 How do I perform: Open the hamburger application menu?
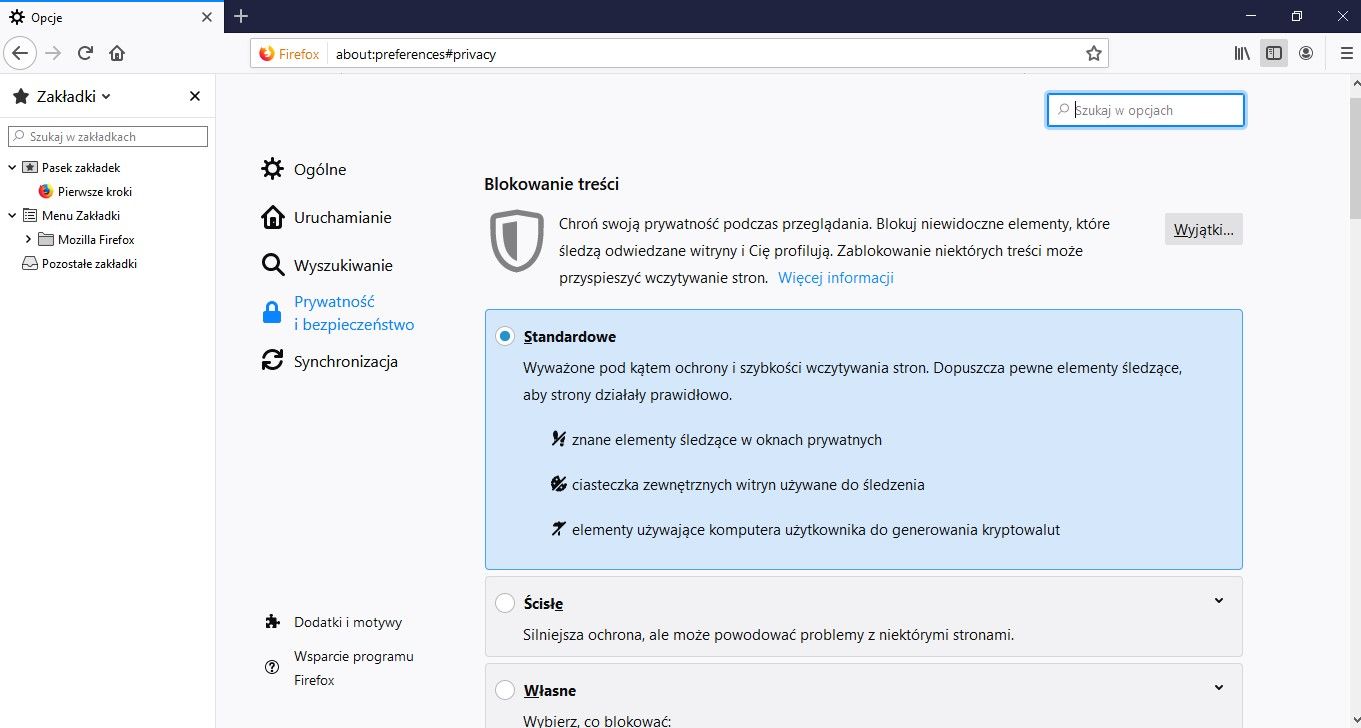coord(1345,53)
